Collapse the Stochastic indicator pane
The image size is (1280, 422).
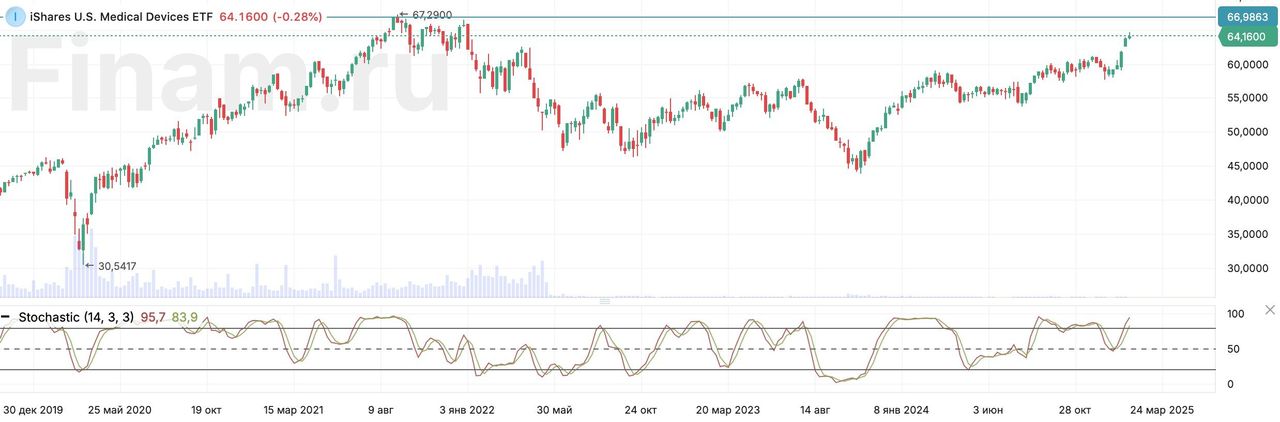click(x=6, y=317)
